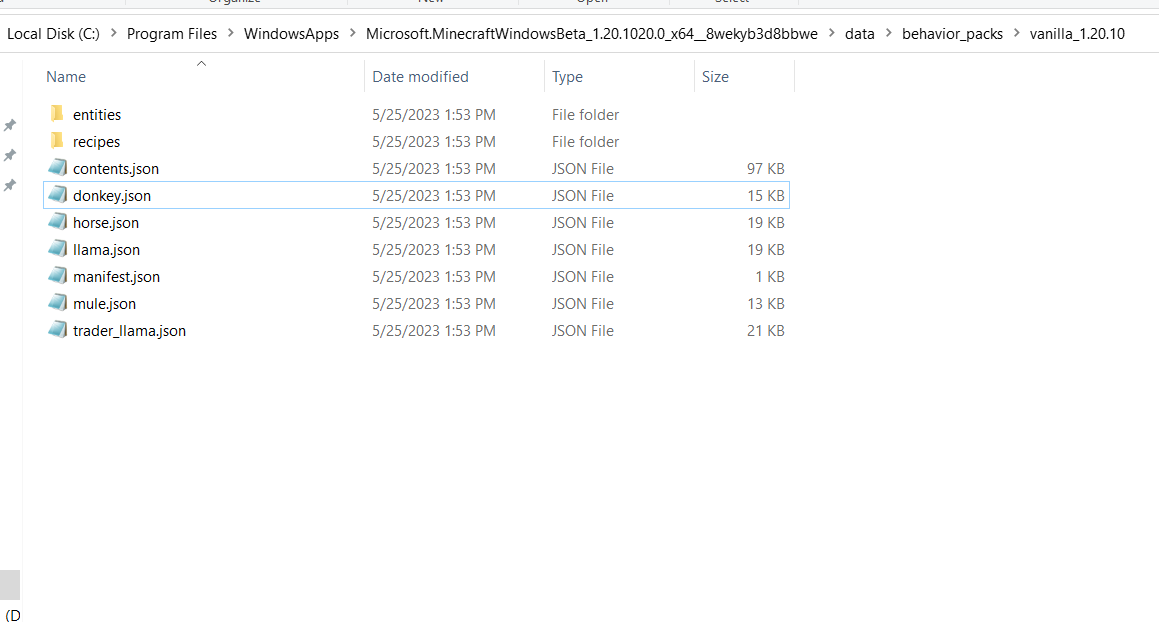Open the entities folder icon
Screen dimensions: 1159x622
pos(57,114)
